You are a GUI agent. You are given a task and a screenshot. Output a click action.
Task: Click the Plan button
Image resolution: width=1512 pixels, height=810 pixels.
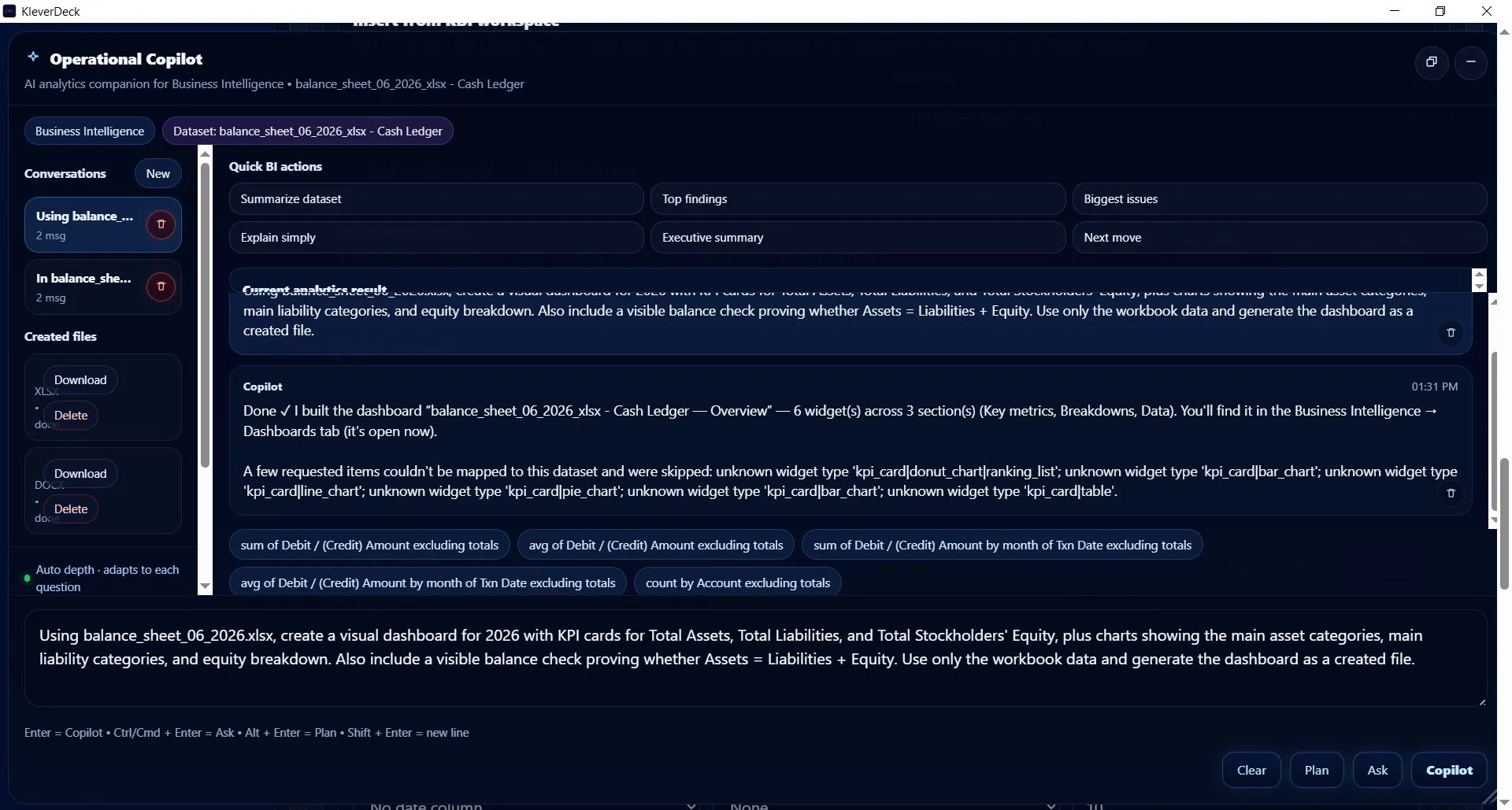1316,771
